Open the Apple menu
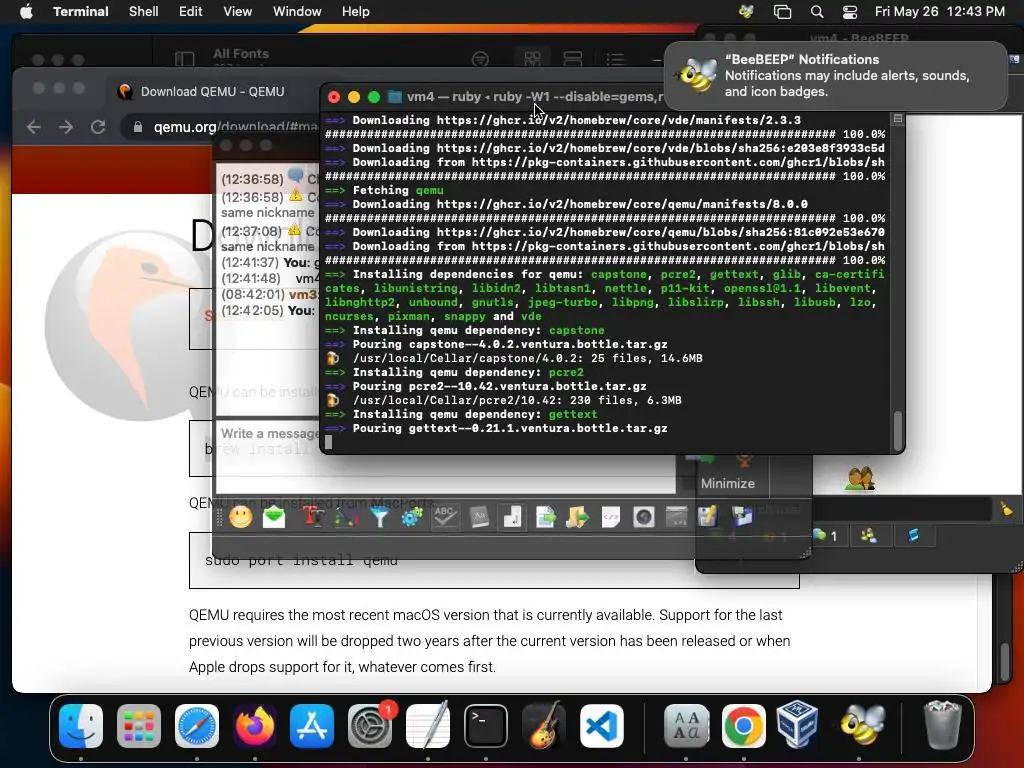 coord(26,11)
